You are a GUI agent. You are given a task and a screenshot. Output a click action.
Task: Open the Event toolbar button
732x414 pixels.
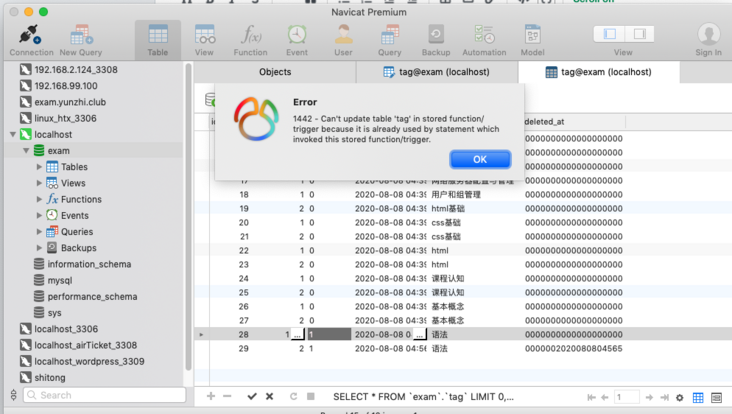(x=297, y=41)
